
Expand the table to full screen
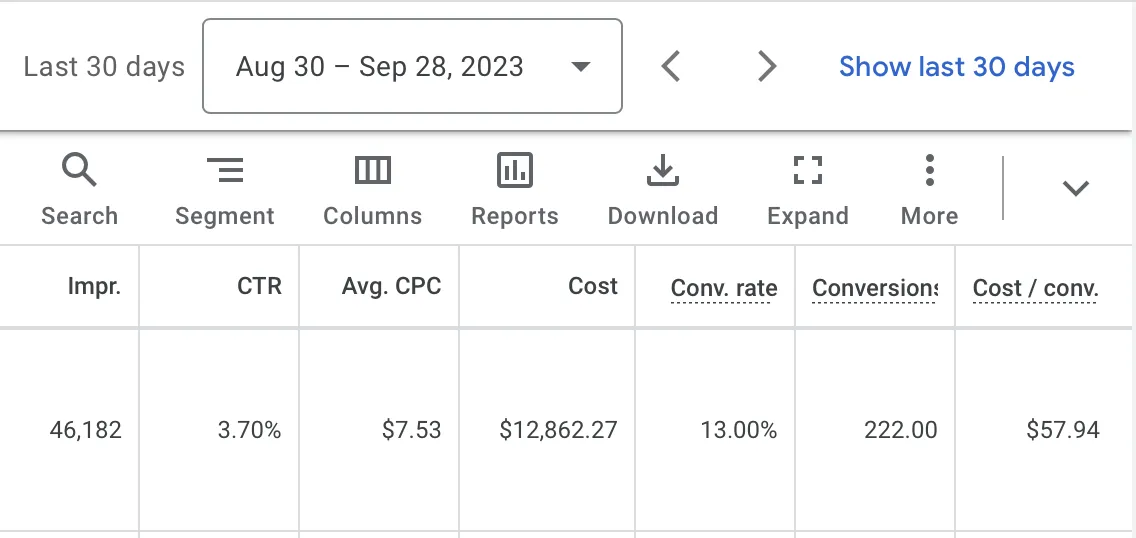coord(807,190)
